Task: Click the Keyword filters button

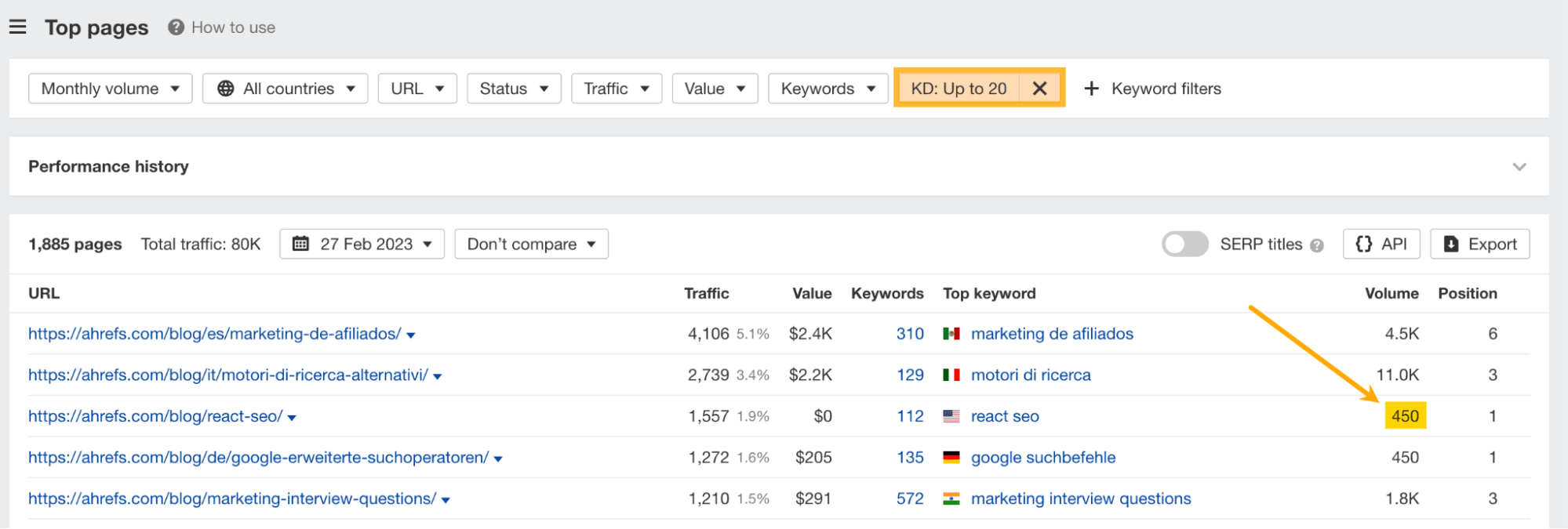Action: point(1152,89)
